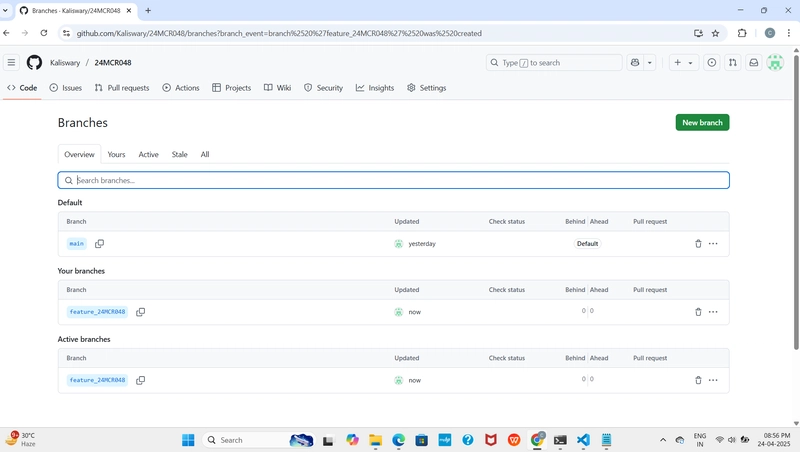Open the notifications inbox icon

coord(754,63)
